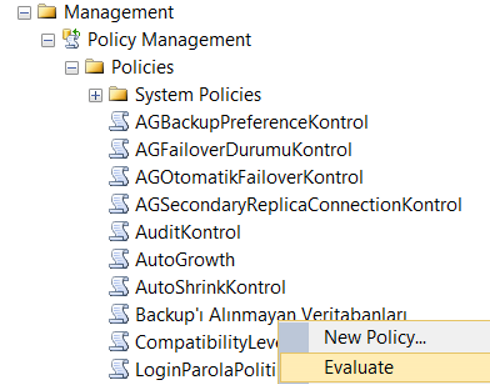This screenshot has width=490, height=384.
Task: Collapse the Management tree node
Action: tap(24, 14)
